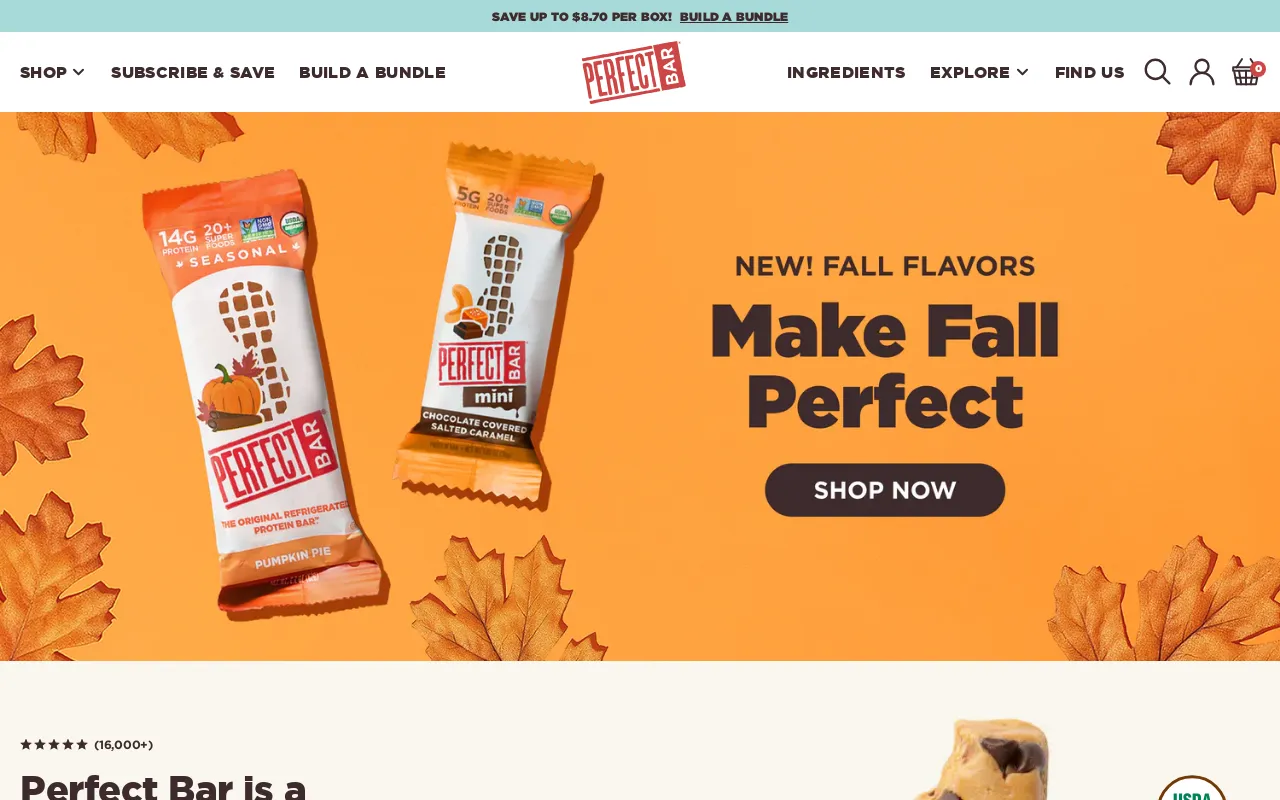Open the Ingredients page
Screen dimensions: 1280x800
tap(846, 72)
